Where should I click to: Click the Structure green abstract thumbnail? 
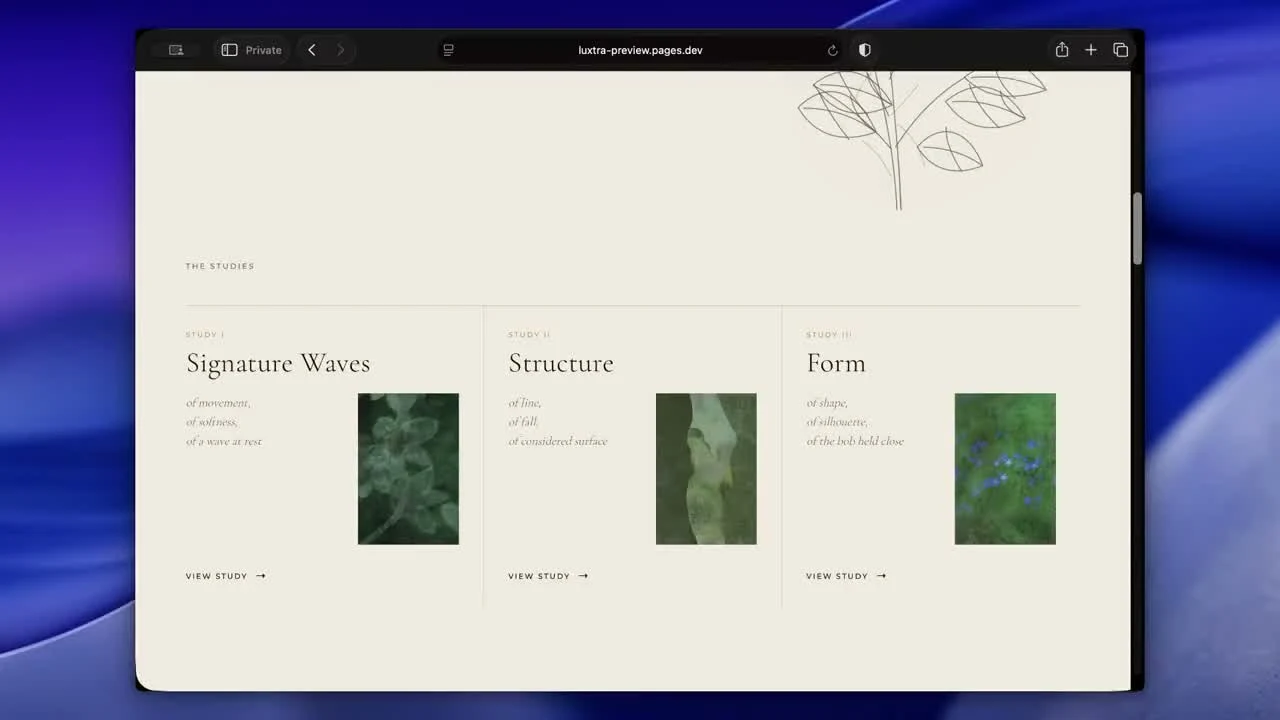tap(706, 469)
